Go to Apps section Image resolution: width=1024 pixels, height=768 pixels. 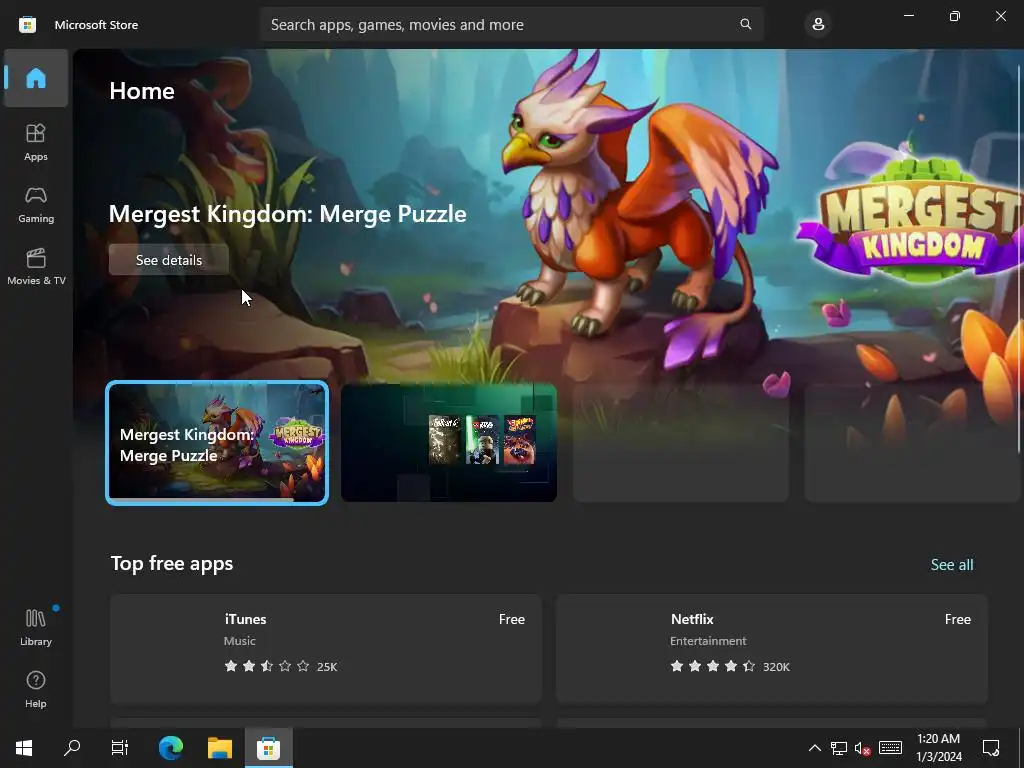(36, 142)
